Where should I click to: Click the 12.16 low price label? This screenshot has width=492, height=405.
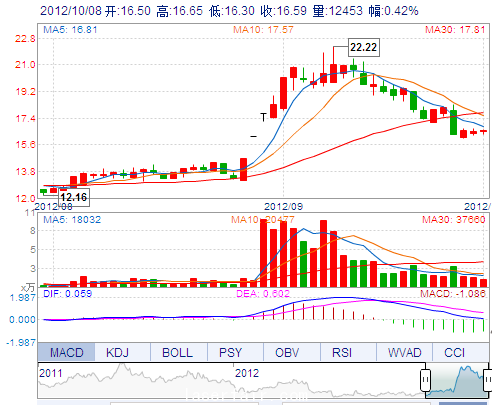pyautogui.click(x=74, y=197)
